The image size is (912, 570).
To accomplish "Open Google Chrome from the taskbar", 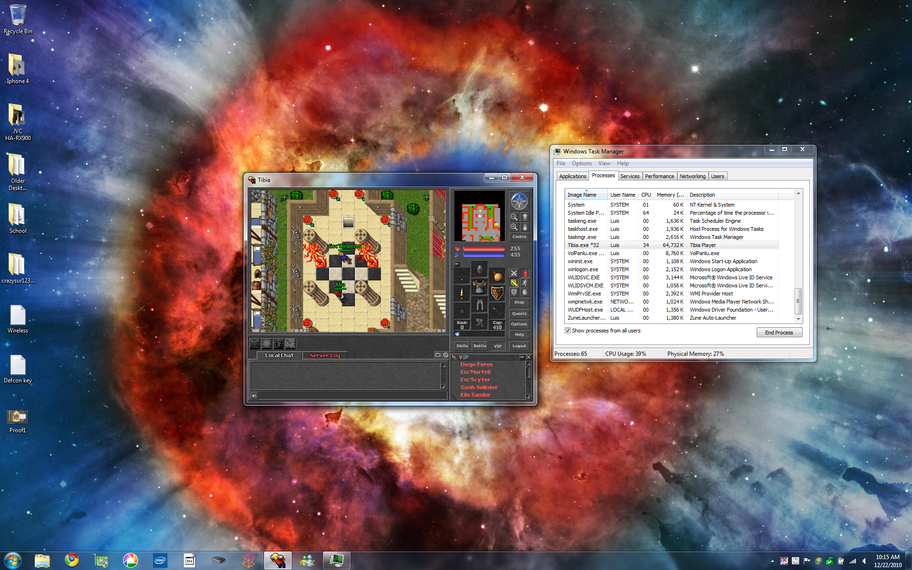I will pos(72,560).
